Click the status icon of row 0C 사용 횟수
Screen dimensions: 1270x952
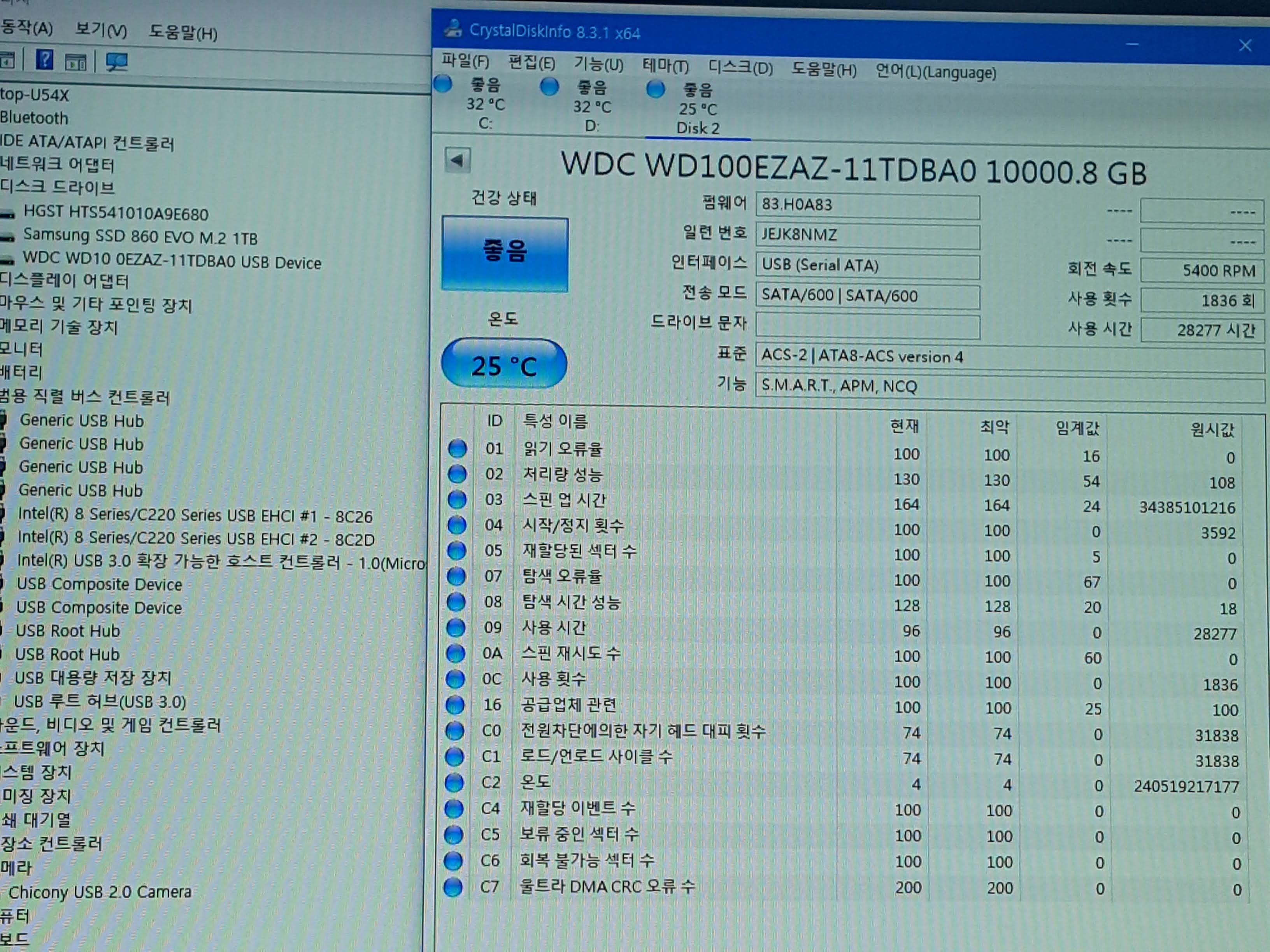click(x=455, y=679)
